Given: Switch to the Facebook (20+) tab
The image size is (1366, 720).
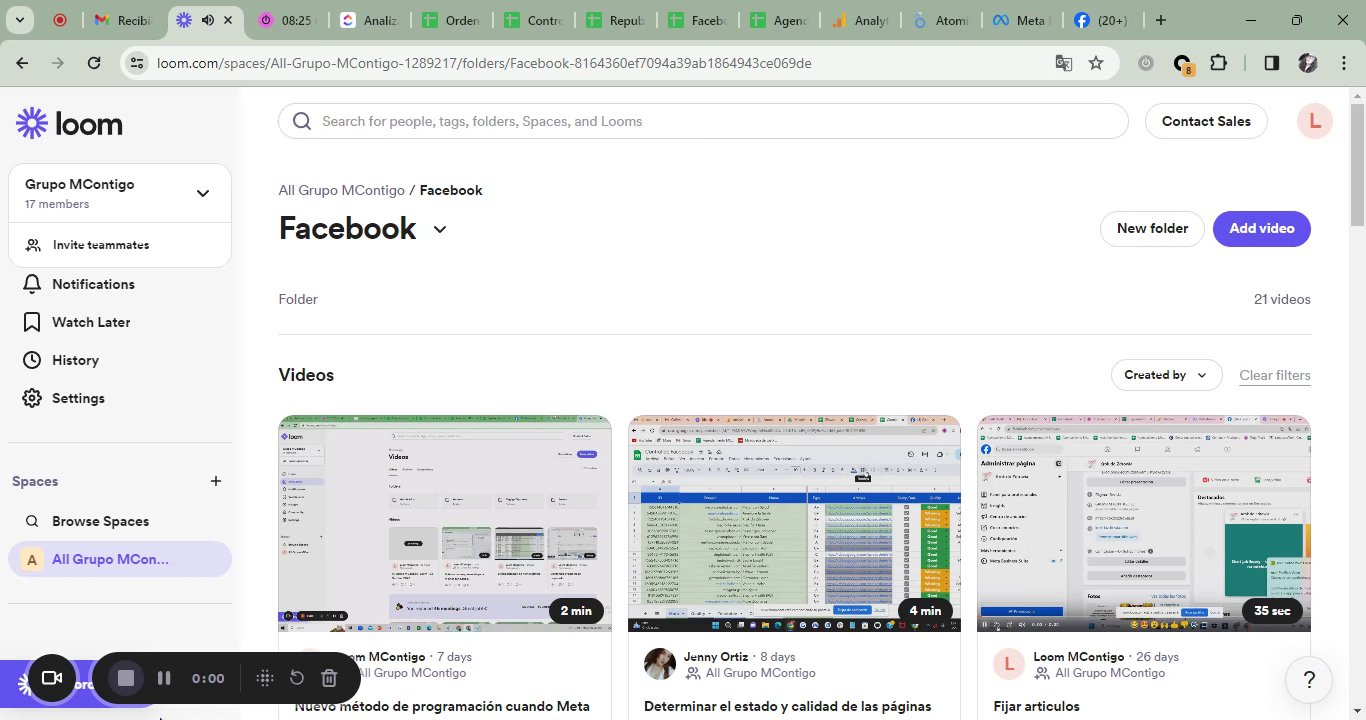Looking at the screenshot, I should coord(1102,20).
